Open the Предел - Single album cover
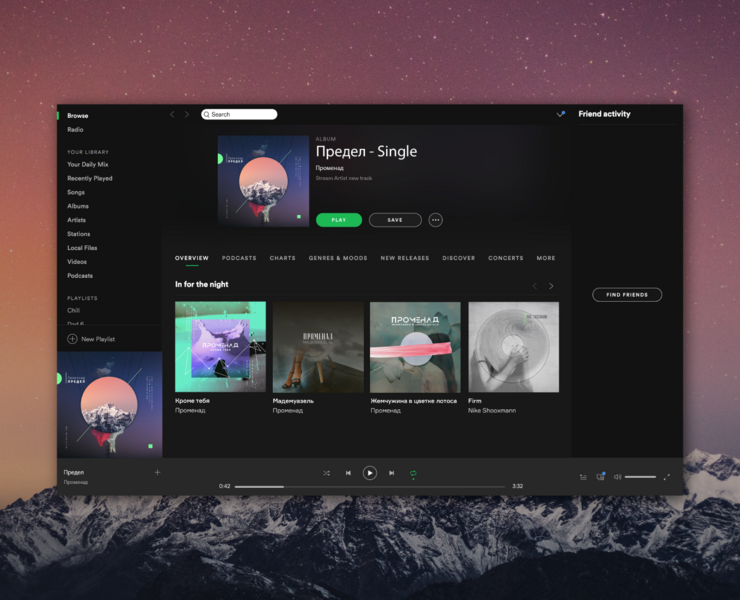Viewport: 740px width, 600px height. [263, 181]
